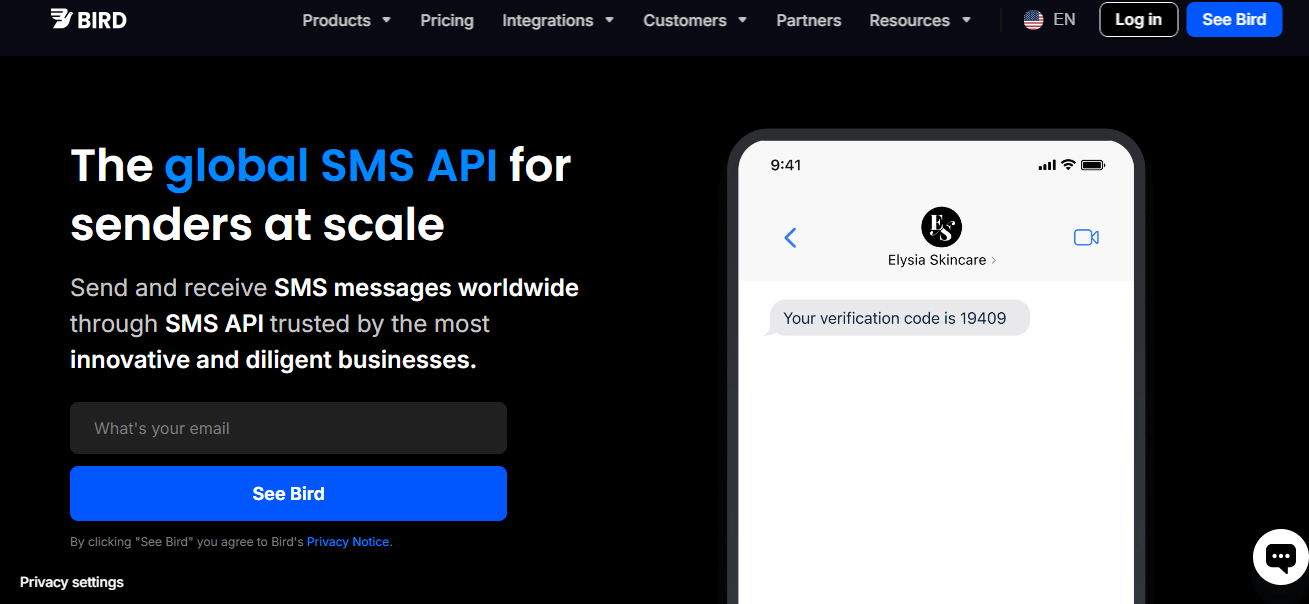Tap the video call icon in phone
Image resolution: width=1309 pixels, height=604 pixels.
[x=1086, y=237]
